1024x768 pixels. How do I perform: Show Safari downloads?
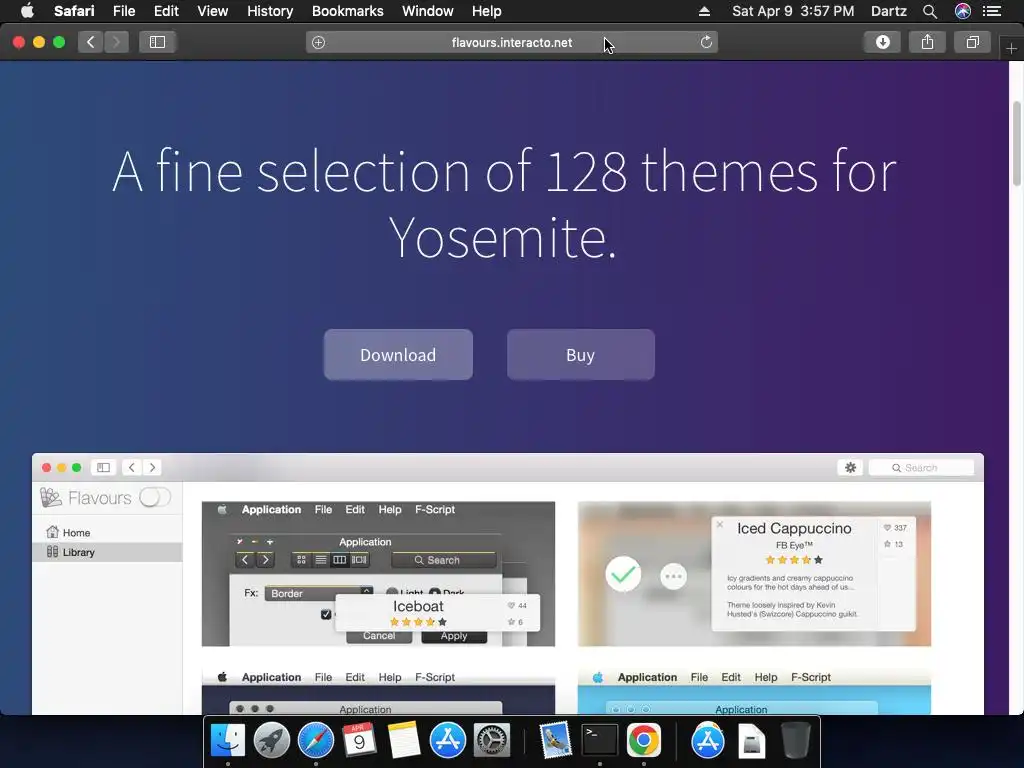pyautogui.click(x=882, y=42)
